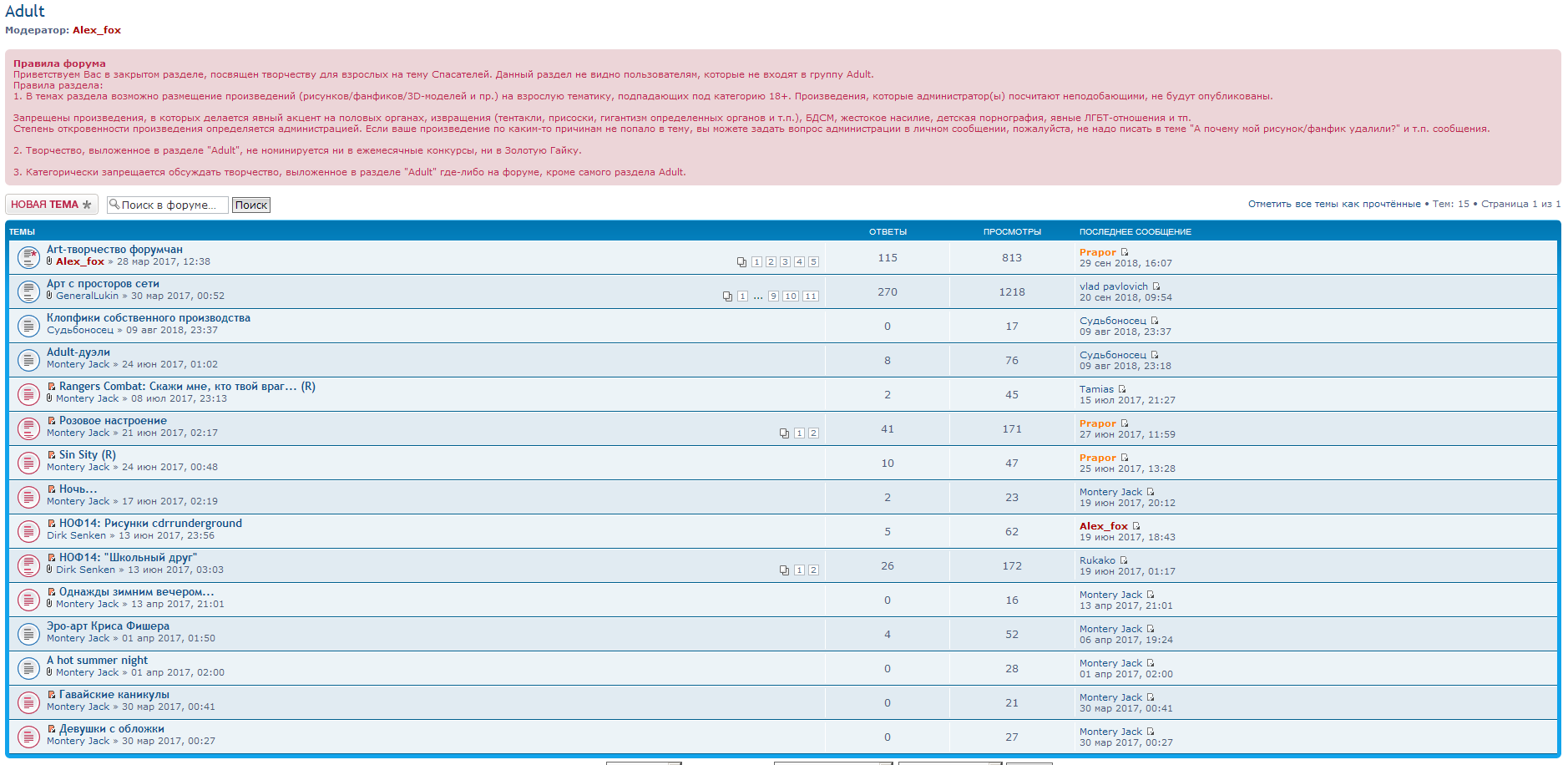The width and height of the screenshot is (1568, 765).
Task: Click the A hot summer night status icon
Action: tap(28, 668)
